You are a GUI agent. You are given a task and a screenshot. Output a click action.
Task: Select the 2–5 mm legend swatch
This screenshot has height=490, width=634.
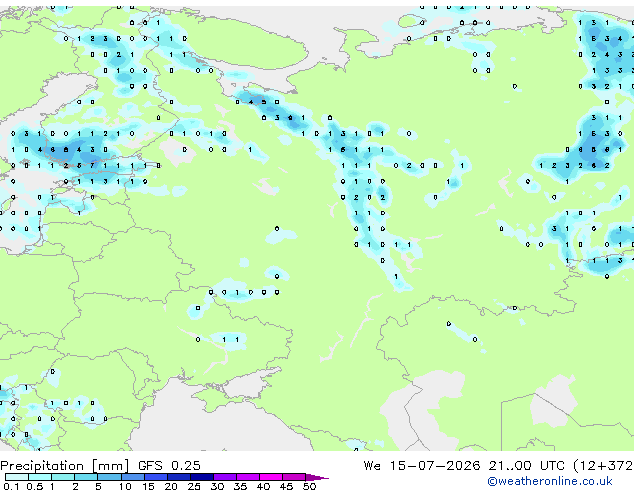point(86,477)
